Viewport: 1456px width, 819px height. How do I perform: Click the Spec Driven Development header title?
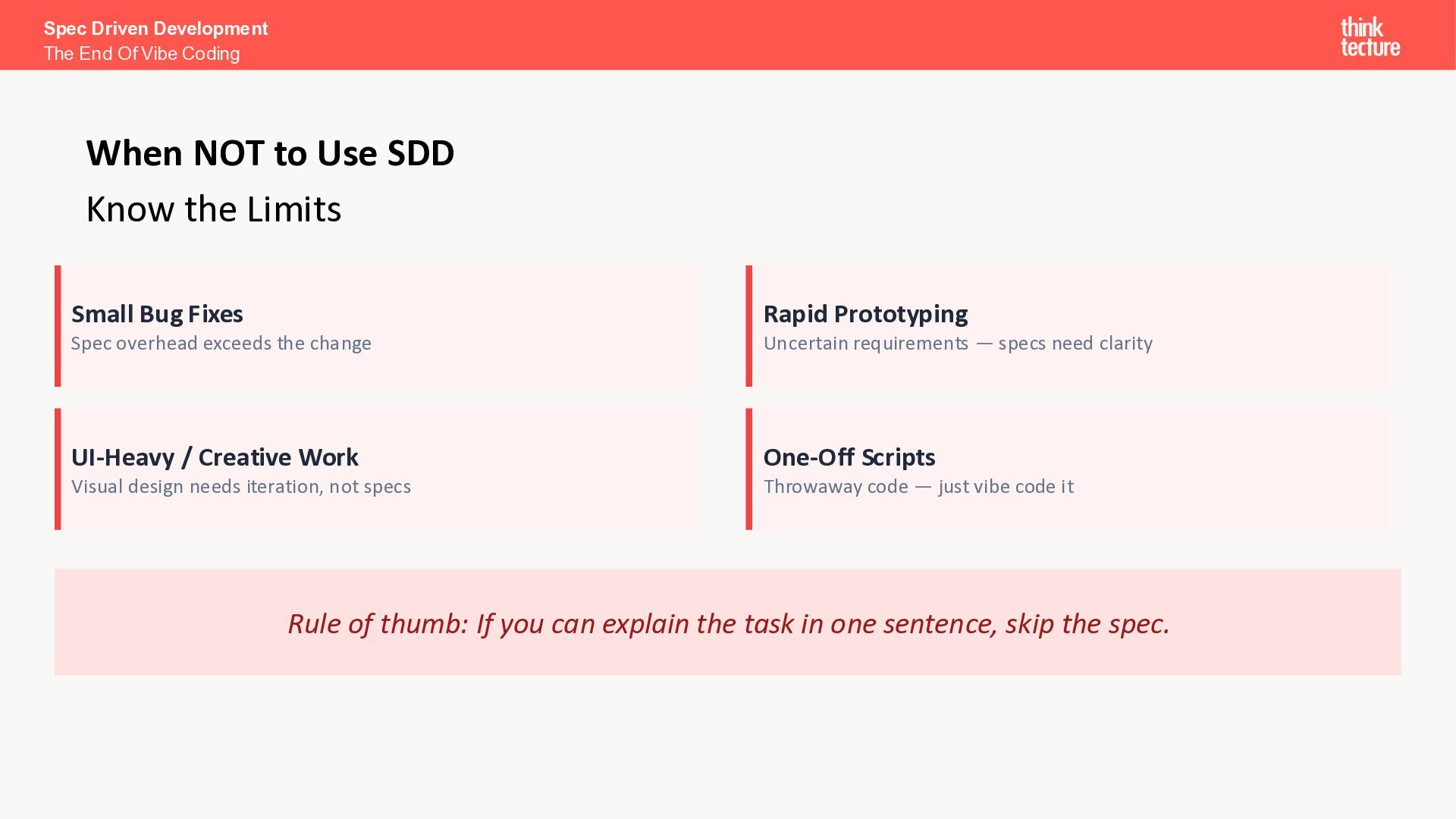pos(155,29)
